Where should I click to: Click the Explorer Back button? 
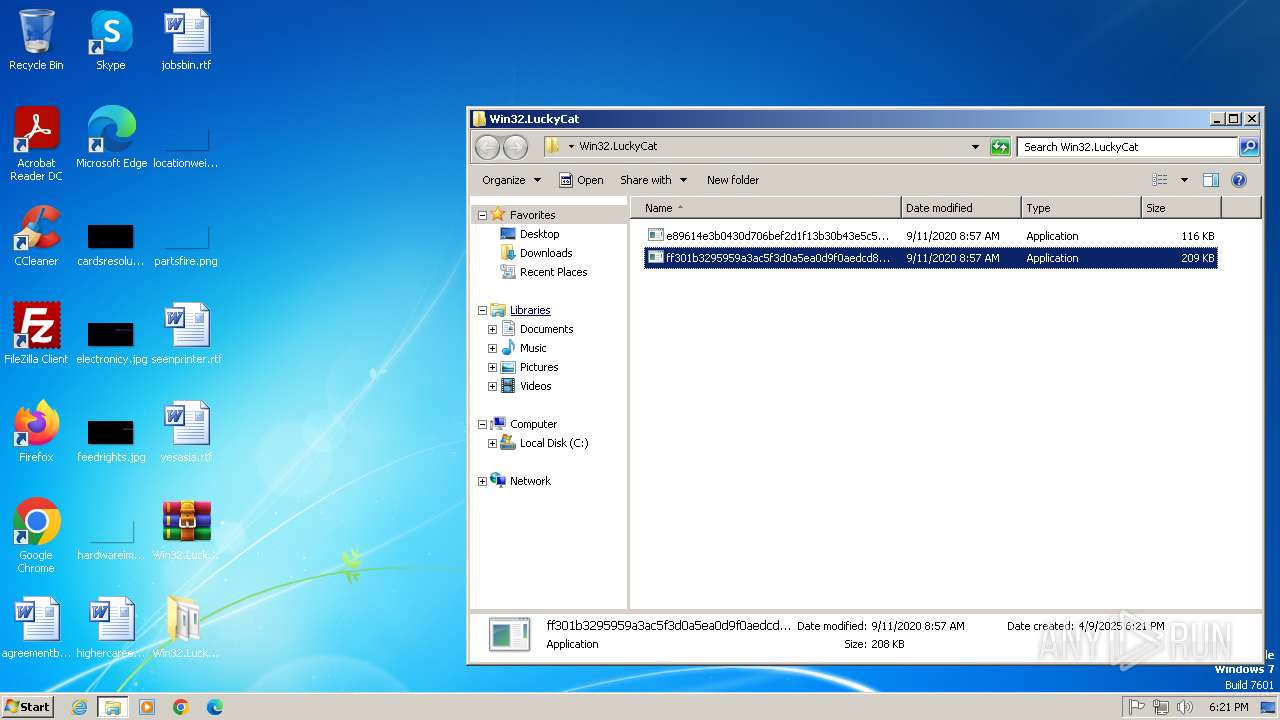tap(487, 147)
